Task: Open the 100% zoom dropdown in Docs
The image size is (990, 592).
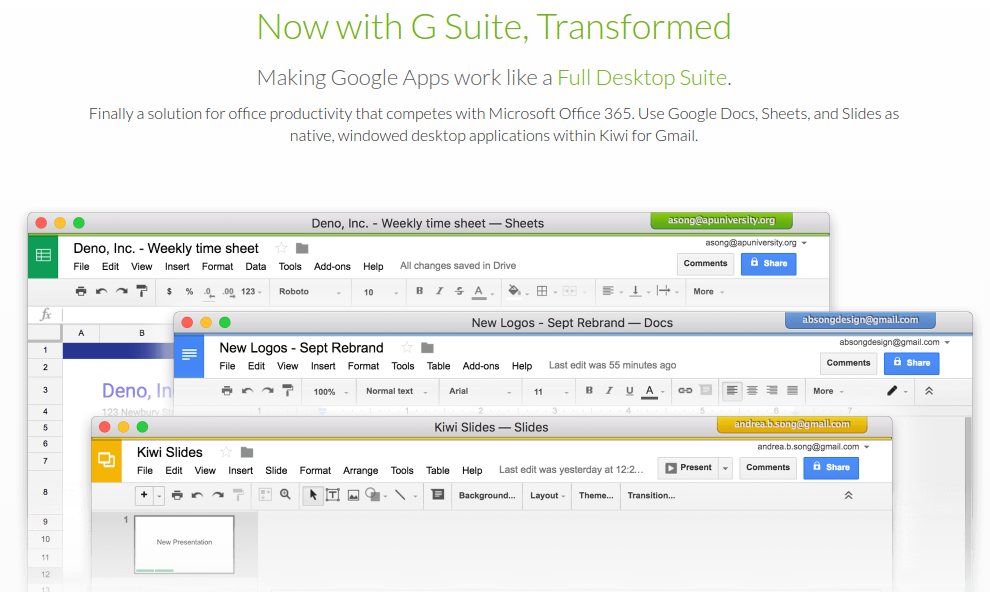Action: click(331, 392)
